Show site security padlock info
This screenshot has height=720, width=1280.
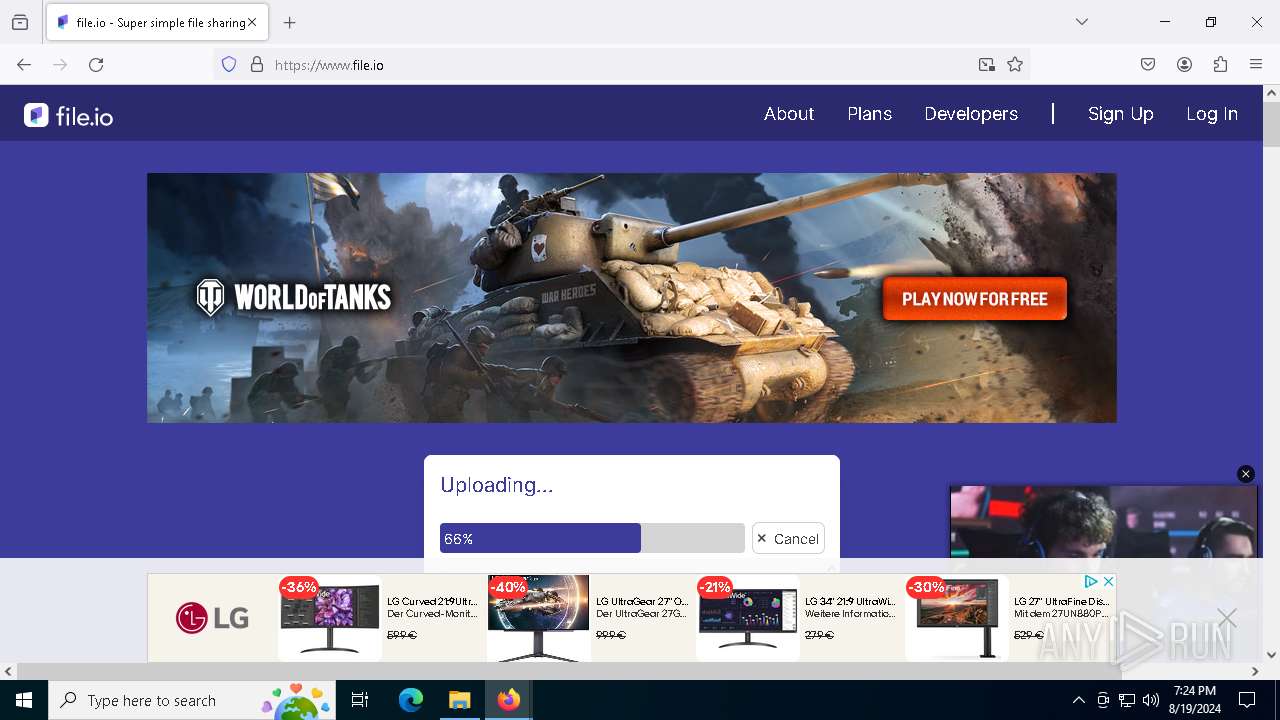click(x=257, y=65)
